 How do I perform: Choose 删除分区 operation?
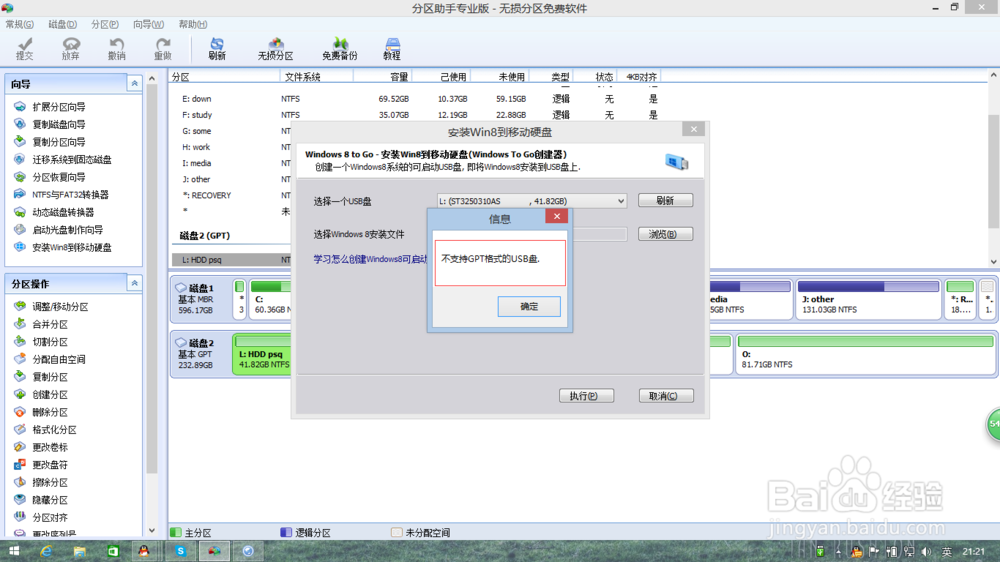click(50, 412)
